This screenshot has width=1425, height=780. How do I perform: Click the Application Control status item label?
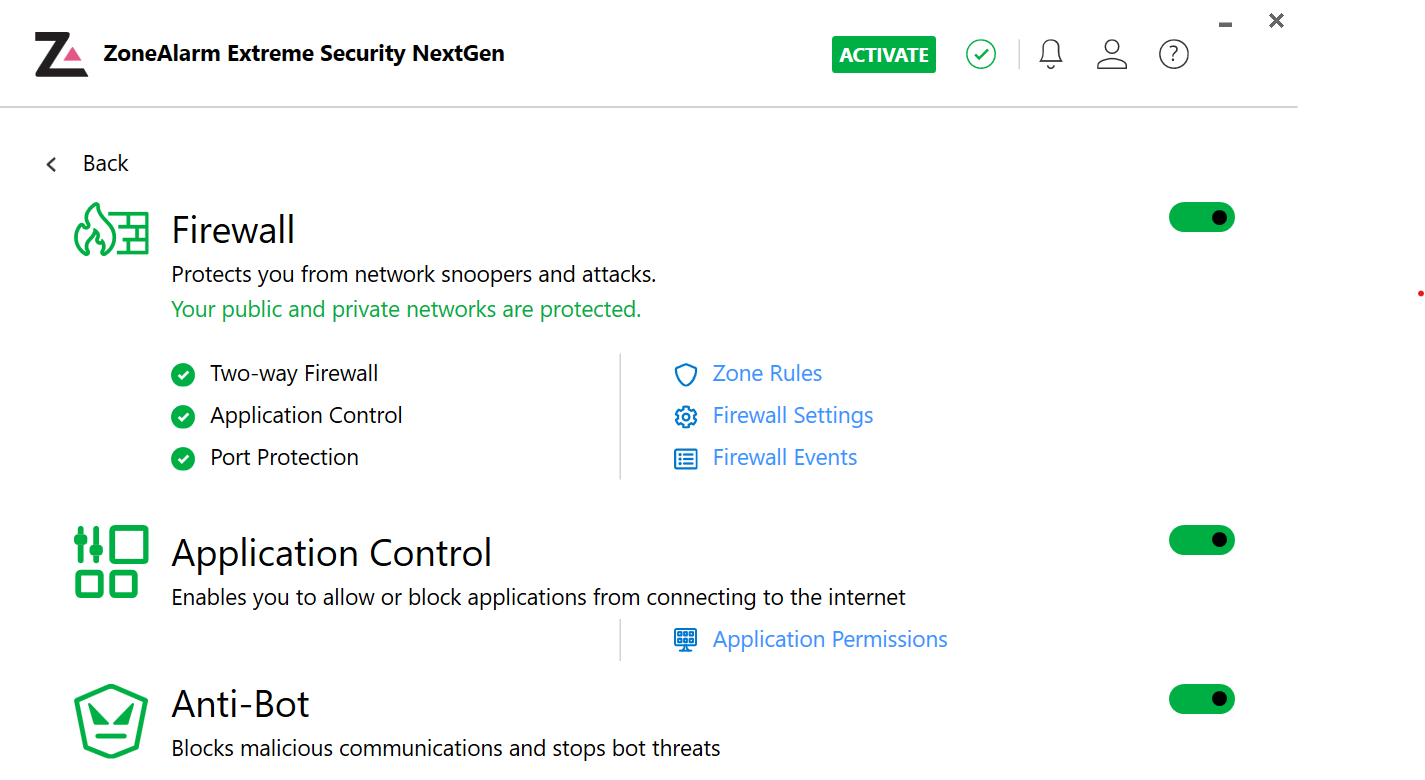[x=306, y=416]
